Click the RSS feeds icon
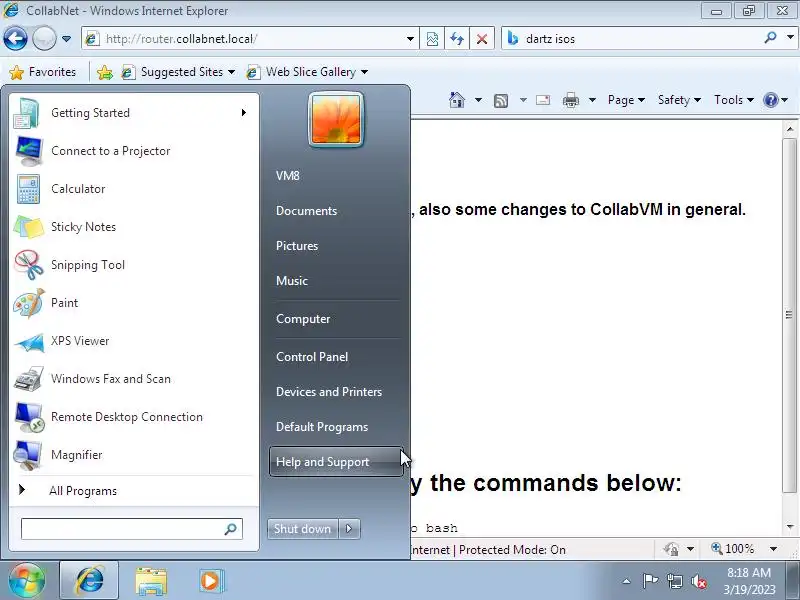Viewport: 800px width, 600px height. pos(501,101)
